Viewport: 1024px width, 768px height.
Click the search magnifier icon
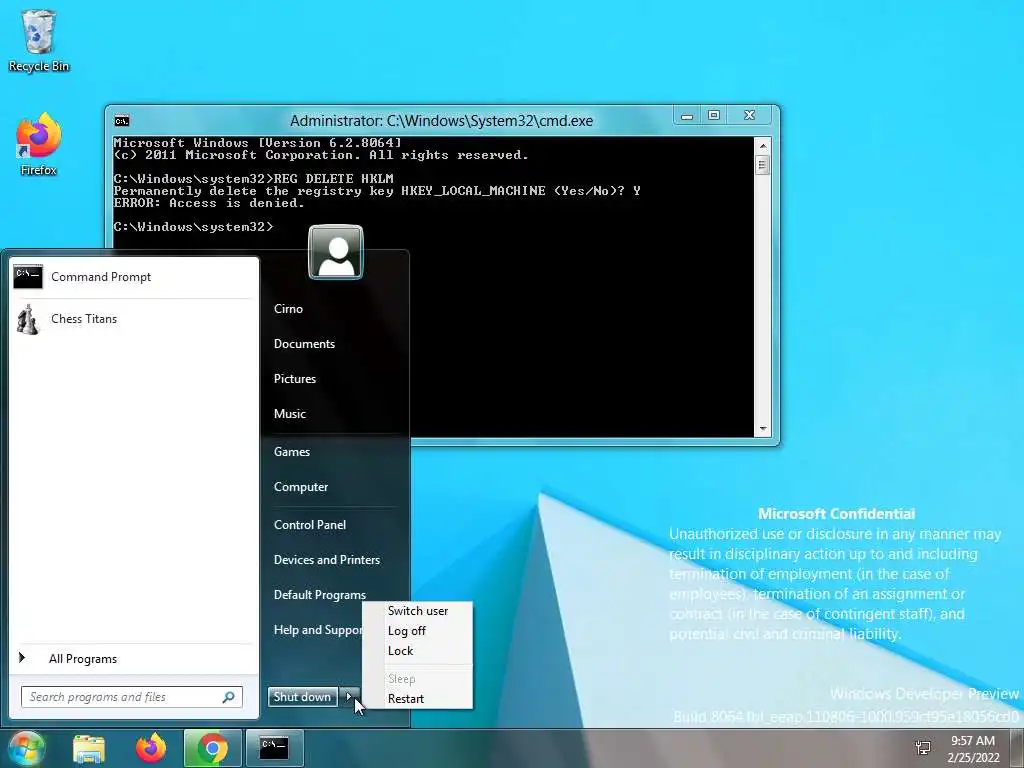(229, 697)
